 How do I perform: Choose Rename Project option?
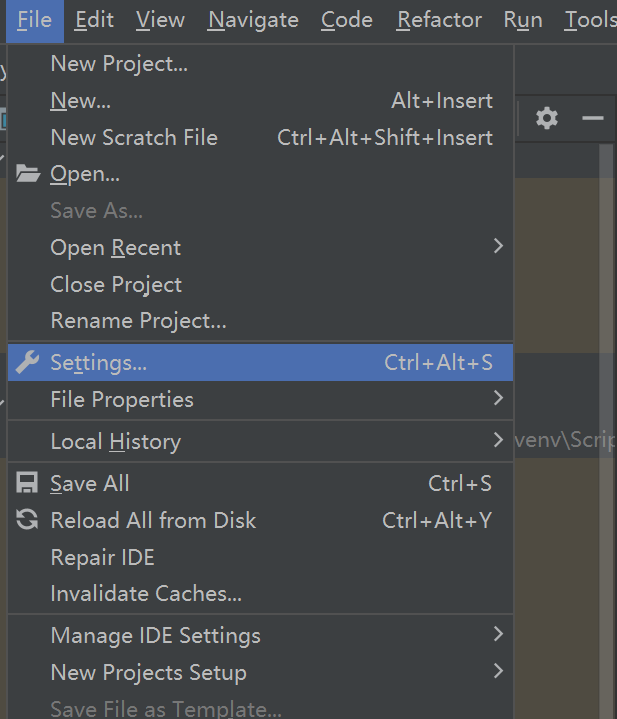138,321
